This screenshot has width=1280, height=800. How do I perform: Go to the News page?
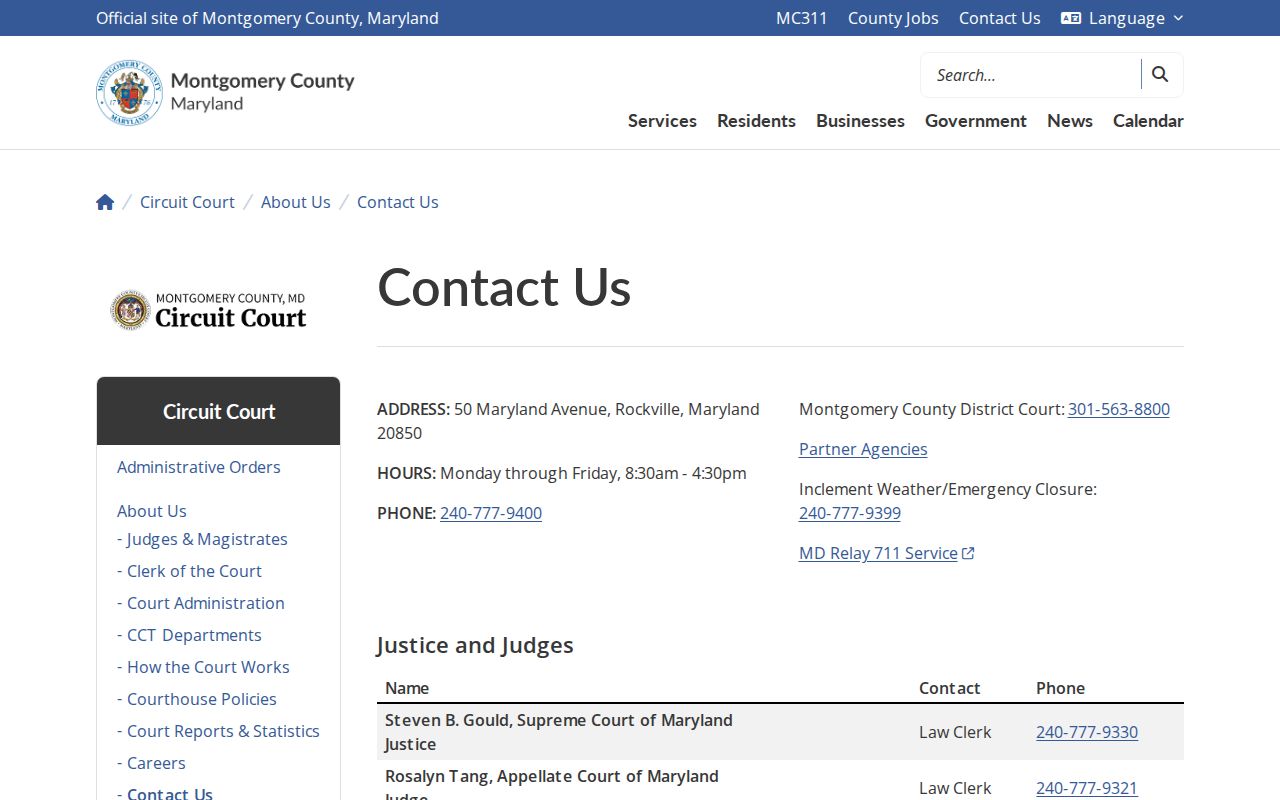1070,120
